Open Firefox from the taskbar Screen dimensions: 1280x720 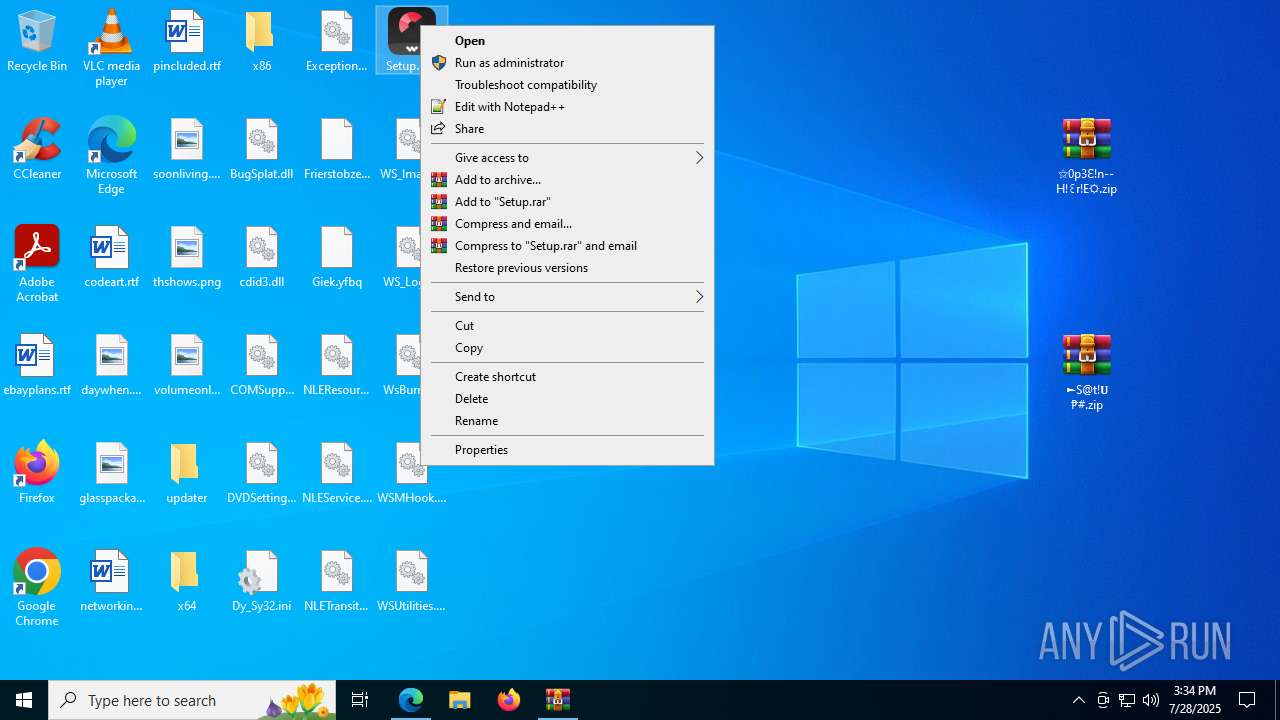click(509, 700)
